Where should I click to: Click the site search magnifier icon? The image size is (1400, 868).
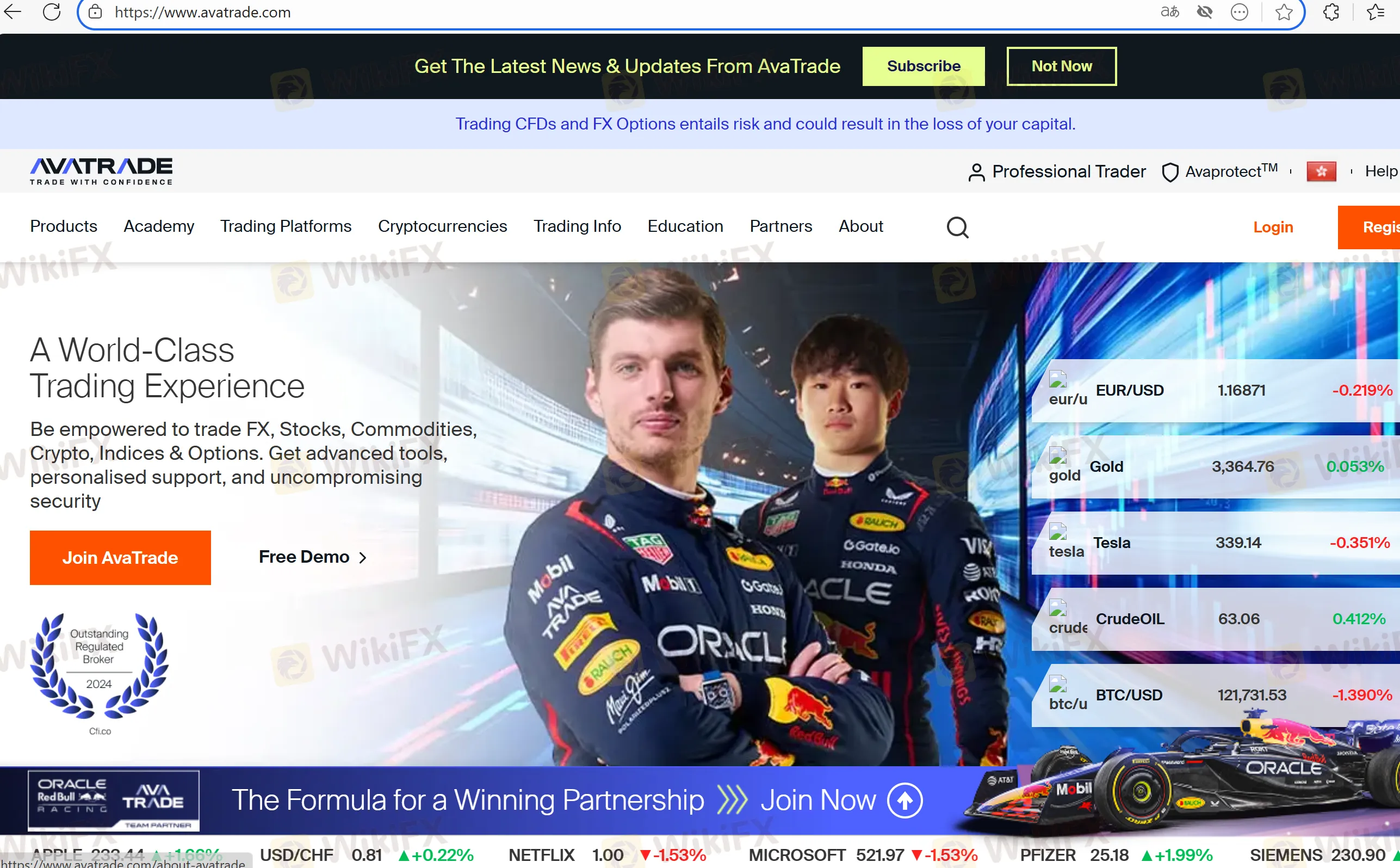957,227
